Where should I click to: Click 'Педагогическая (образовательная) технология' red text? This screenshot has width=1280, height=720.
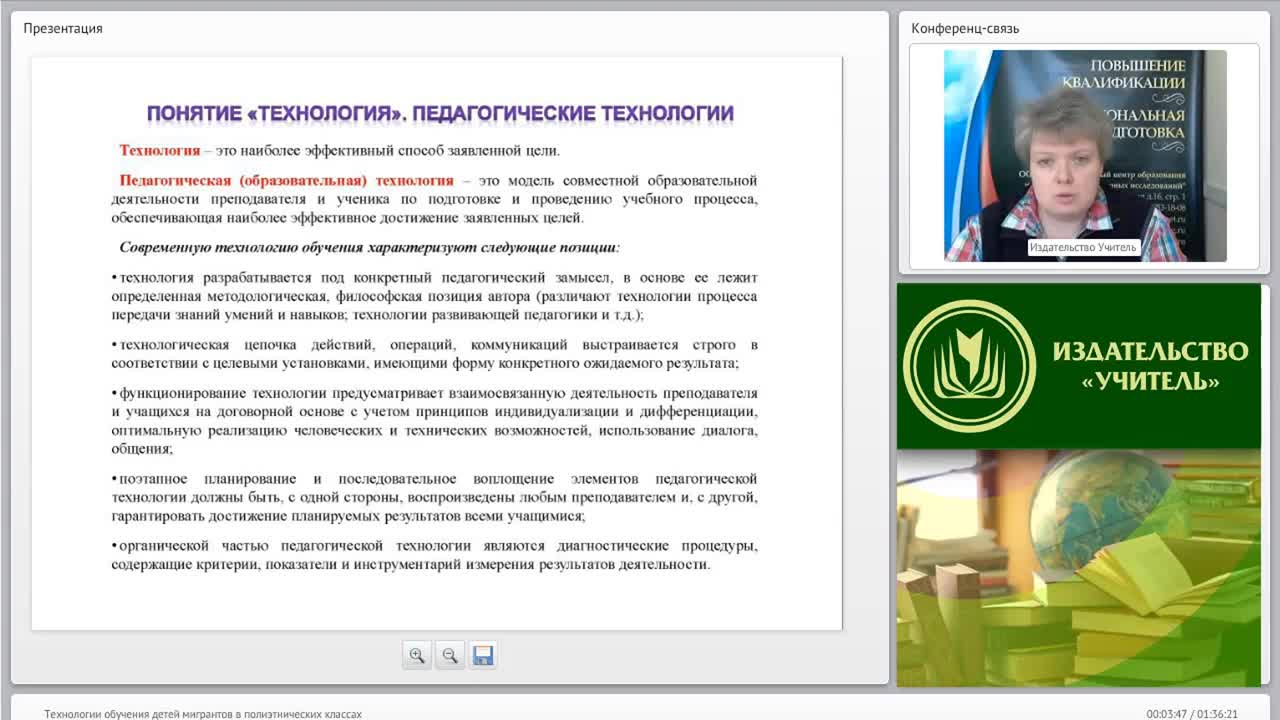(x=286, y=181)
